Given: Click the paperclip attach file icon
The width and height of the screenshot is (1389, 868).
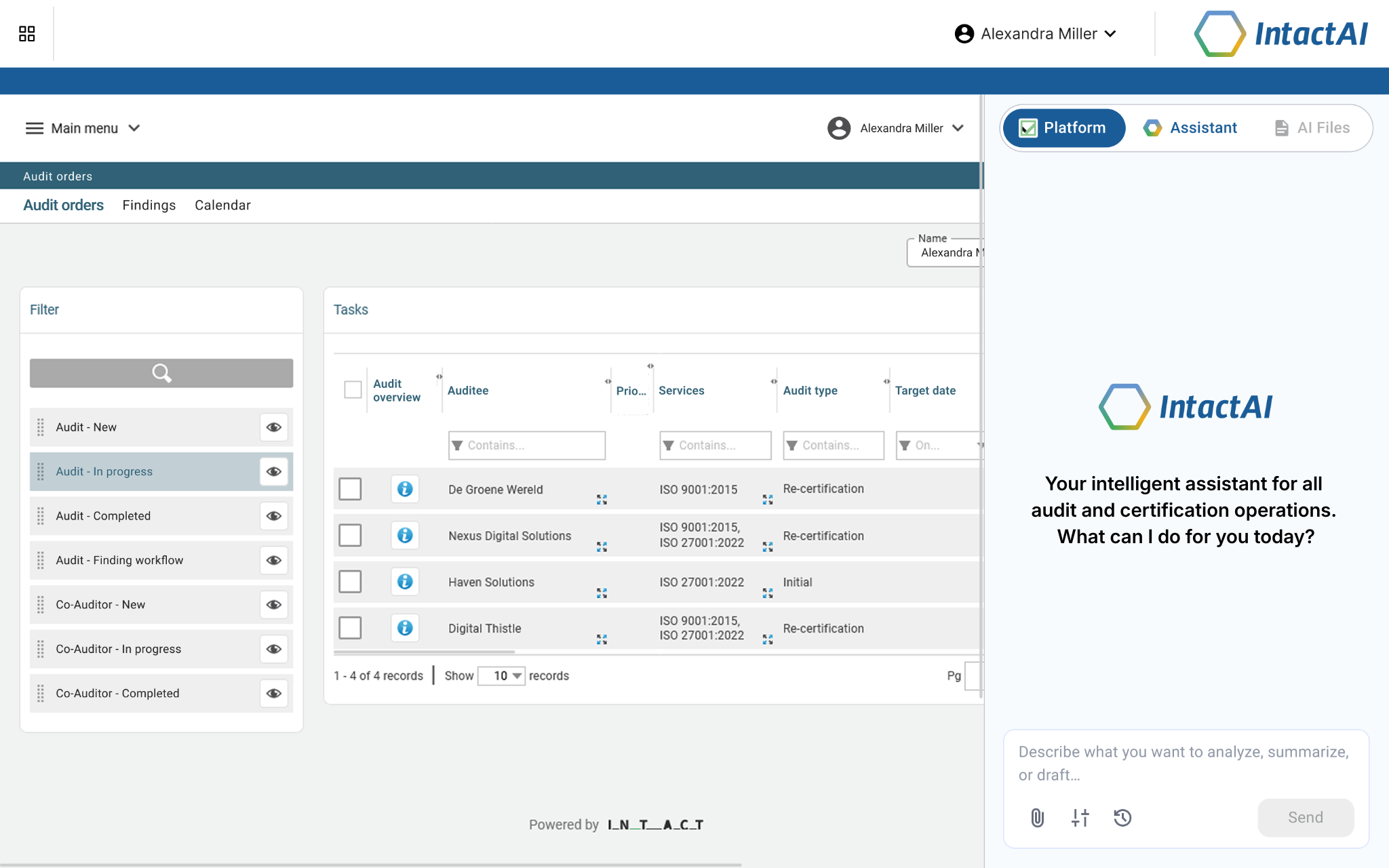Looking at the screenshot, I should tap(1037, 818).
